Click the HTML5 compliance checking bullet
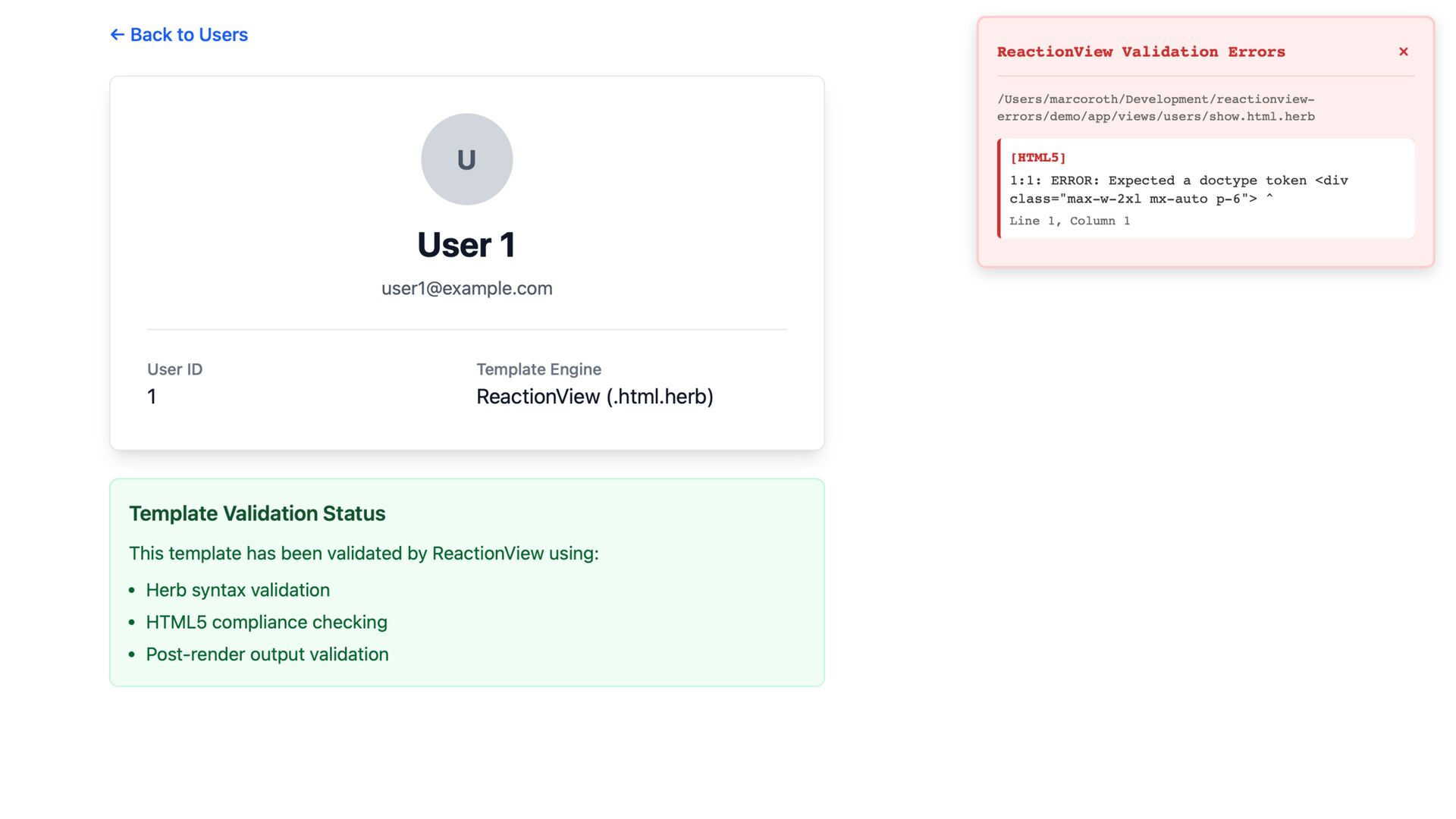Image resolution: width=1456 pixels, height=819 pixels. [x=266, y=622]
